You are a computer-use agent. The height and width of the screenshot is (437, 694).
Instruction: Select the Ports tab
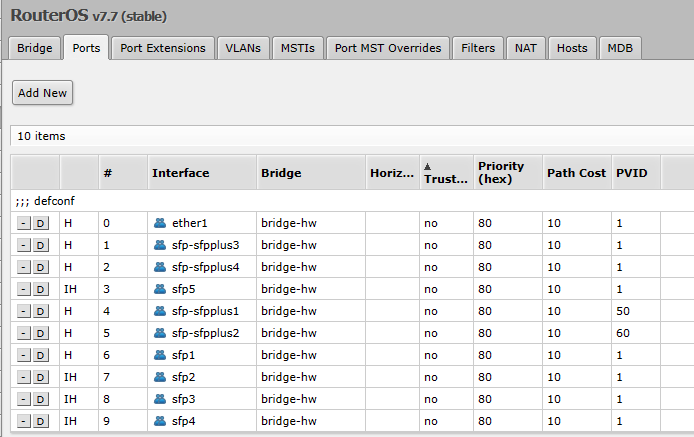tap(86, 48)
